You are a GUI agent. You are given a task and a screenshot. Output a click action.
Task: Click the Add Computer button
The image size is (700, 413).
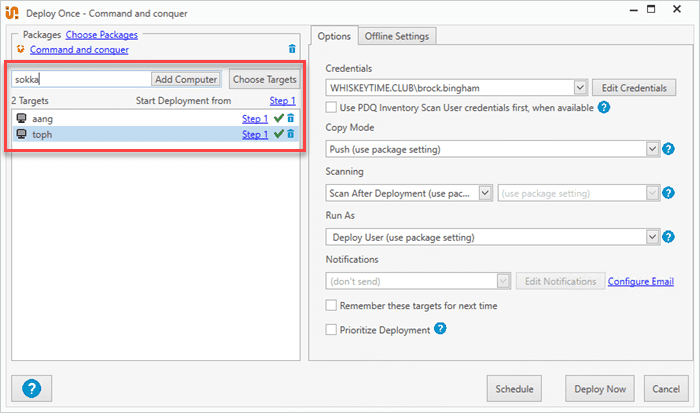coord(186,79)
